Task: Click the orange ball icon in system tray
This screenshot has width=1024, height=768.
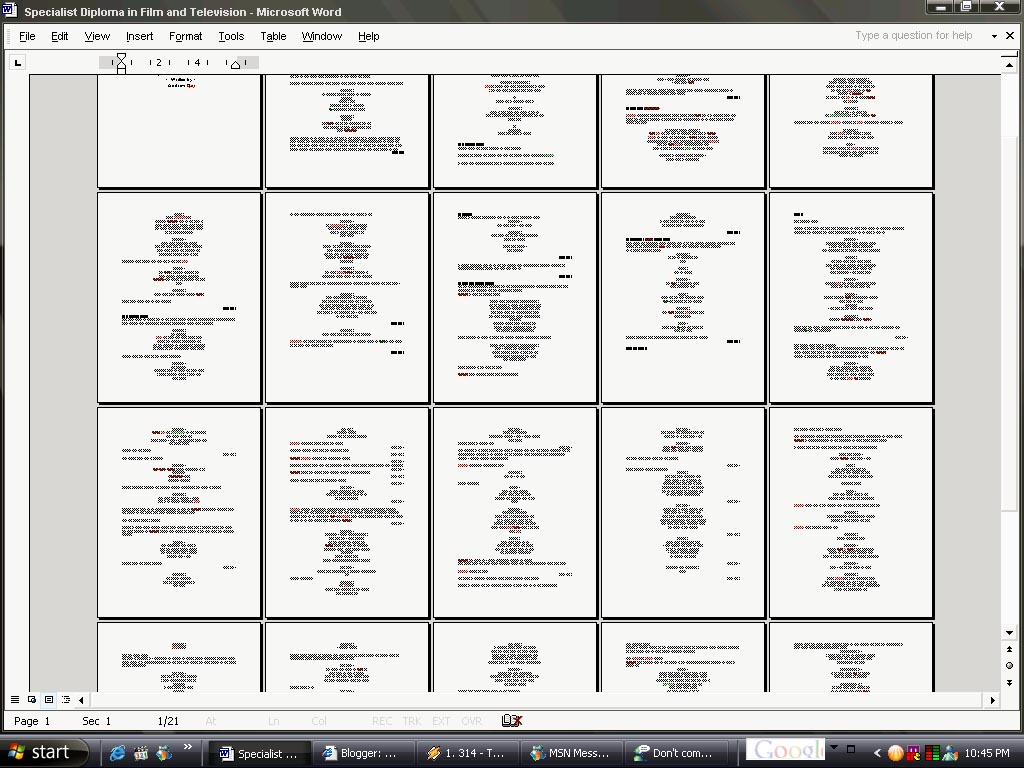Action: click(895, 753)
